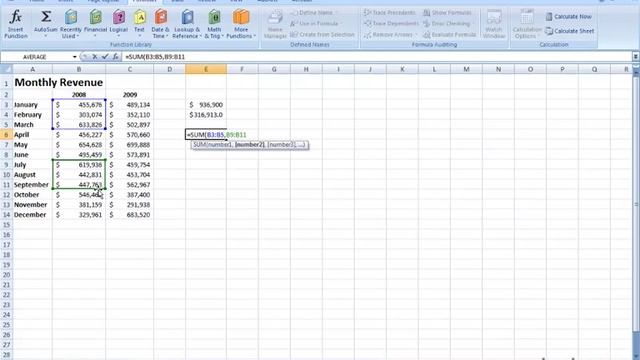Click cell with value 683,520
640x360 pixels.
[130, 215]
